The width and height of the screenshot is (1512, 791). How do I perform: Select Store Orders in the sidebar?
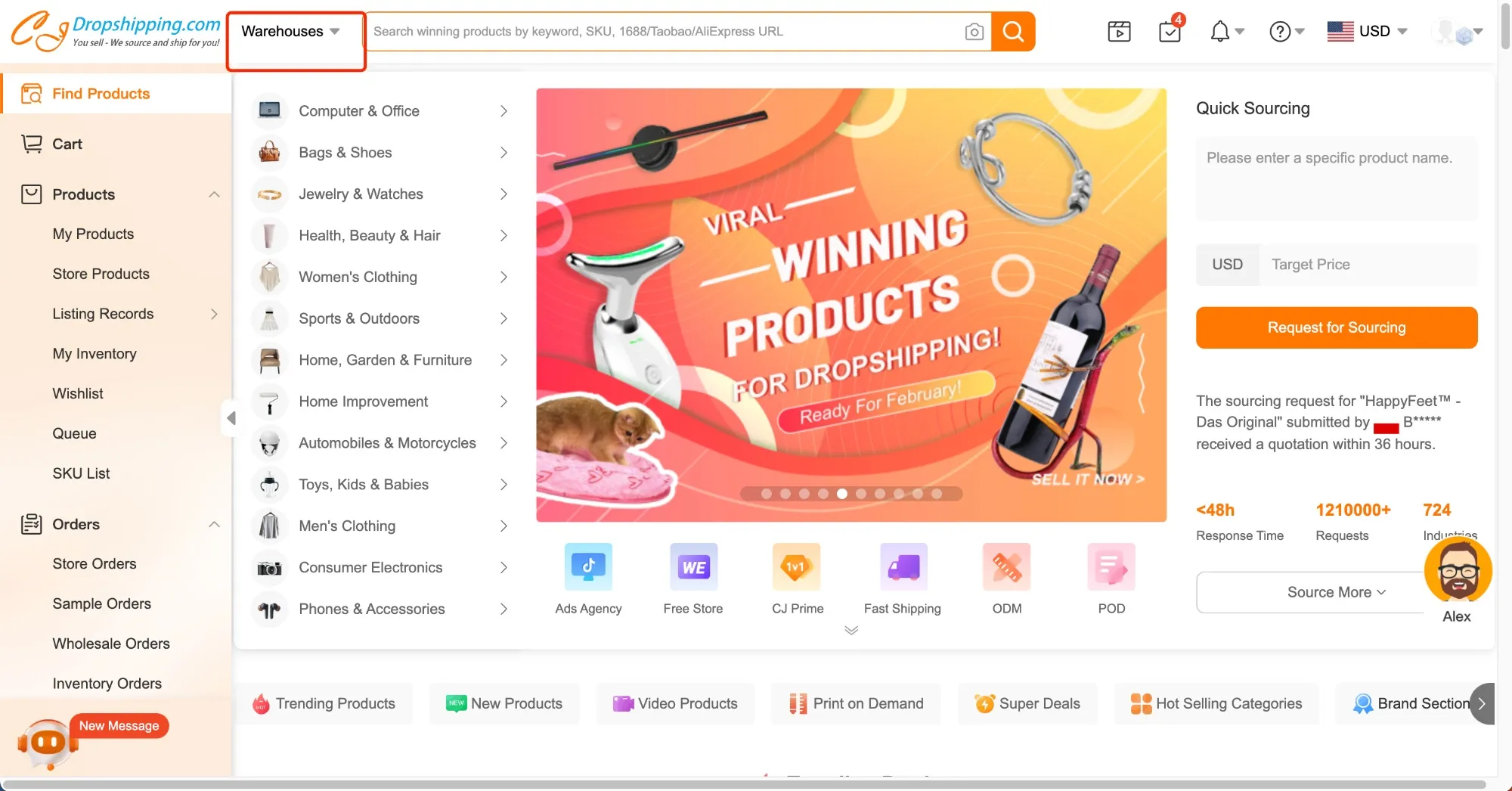(x=94, y=564)
